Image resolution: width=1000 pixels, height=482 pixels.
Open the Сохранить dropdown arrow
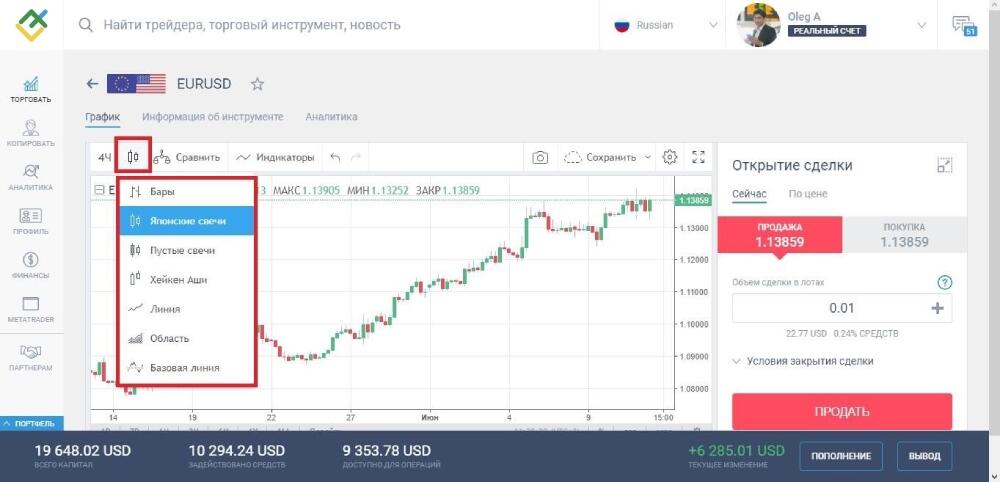pyautogui.click(x=648, y=157)
